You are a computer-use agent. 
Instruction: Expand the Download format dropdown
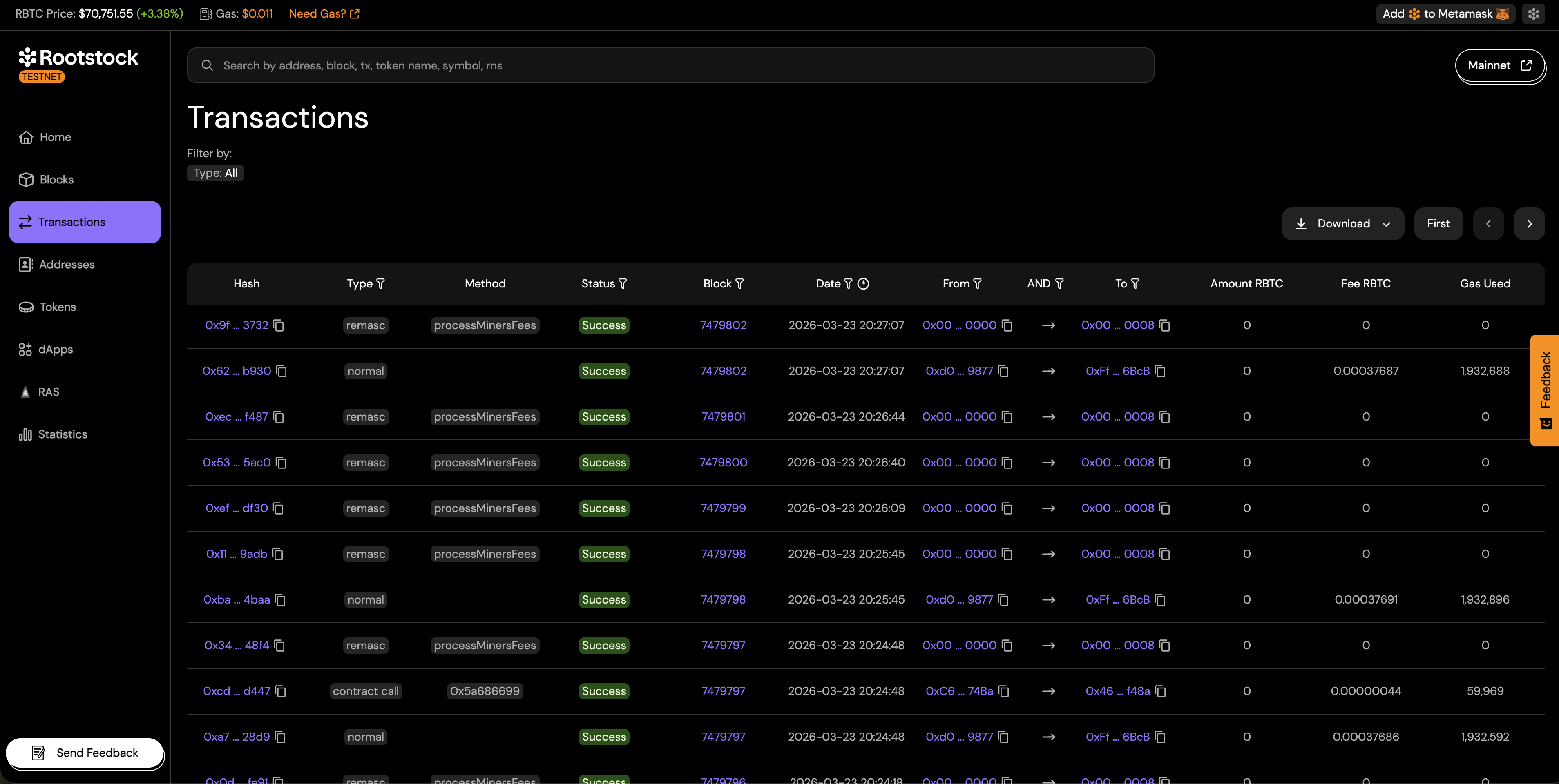point(1387,224)
